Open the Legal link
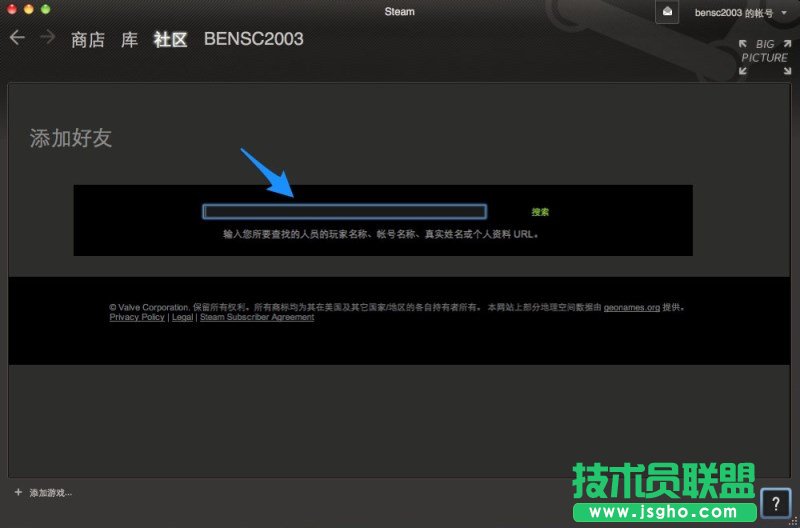The width and height of the screenshot is (800, 528). point(182,317)
